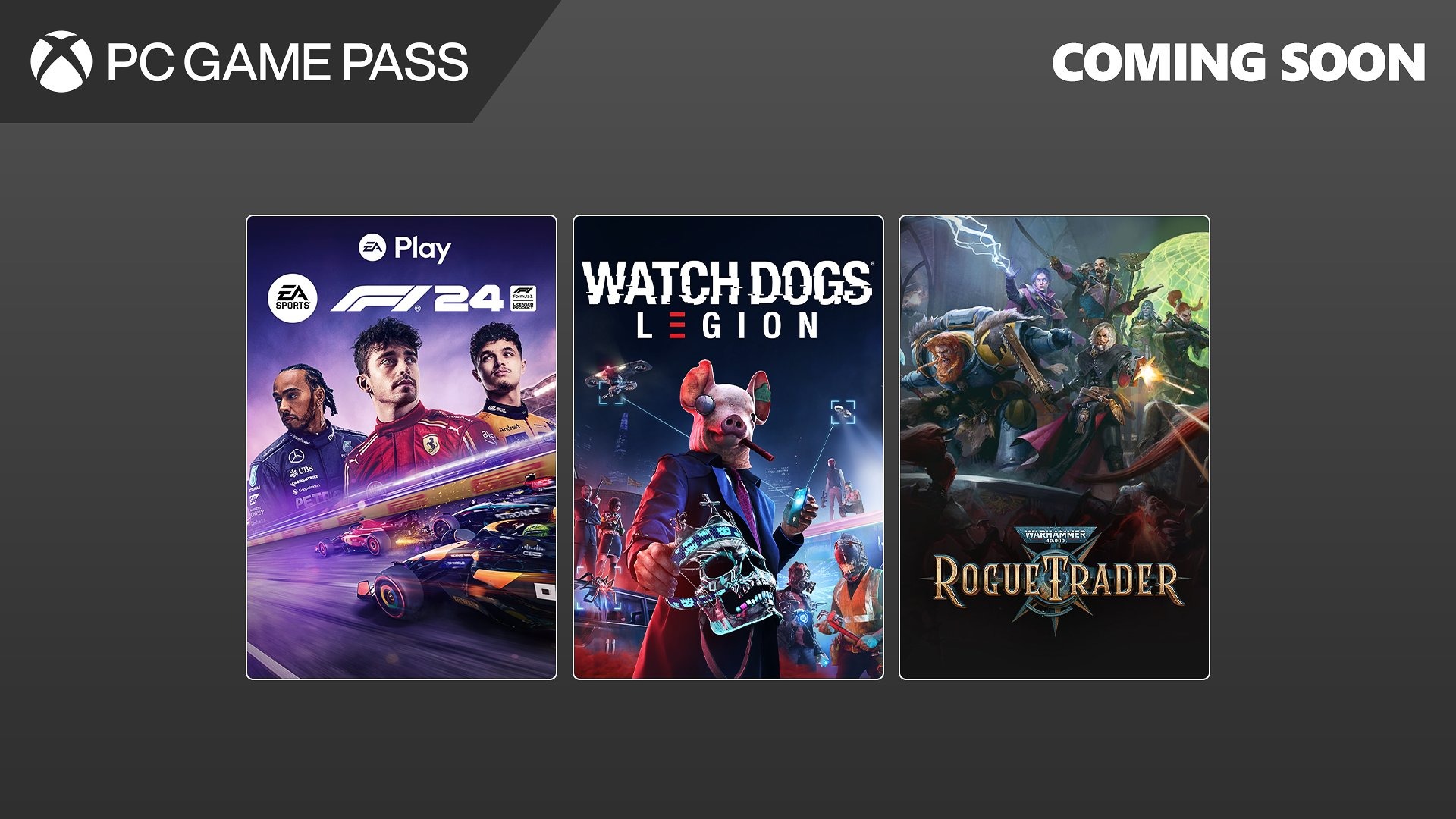Click the F1 24 title logo
The image size is (1456, 819).
pyautogui.click(x=416, y=299)
